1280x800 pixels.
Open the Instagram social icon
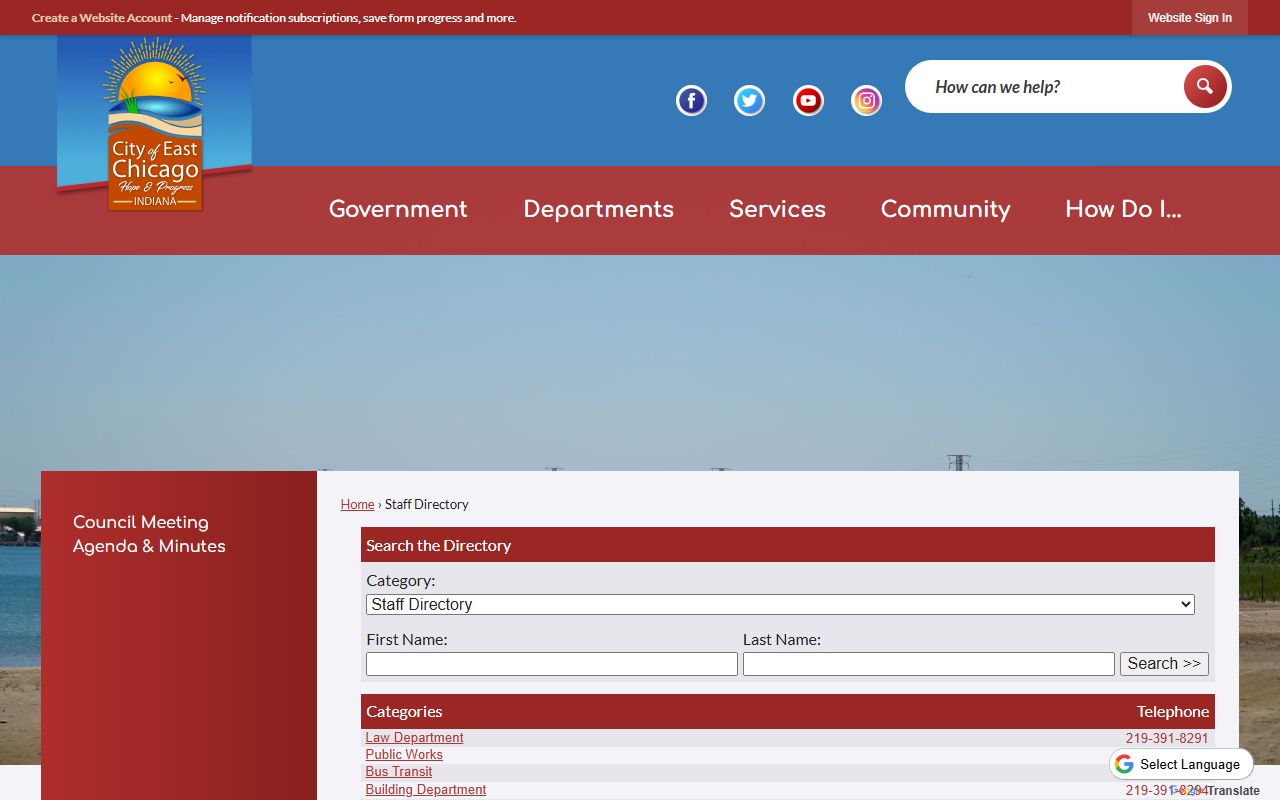tap(866, 101)
